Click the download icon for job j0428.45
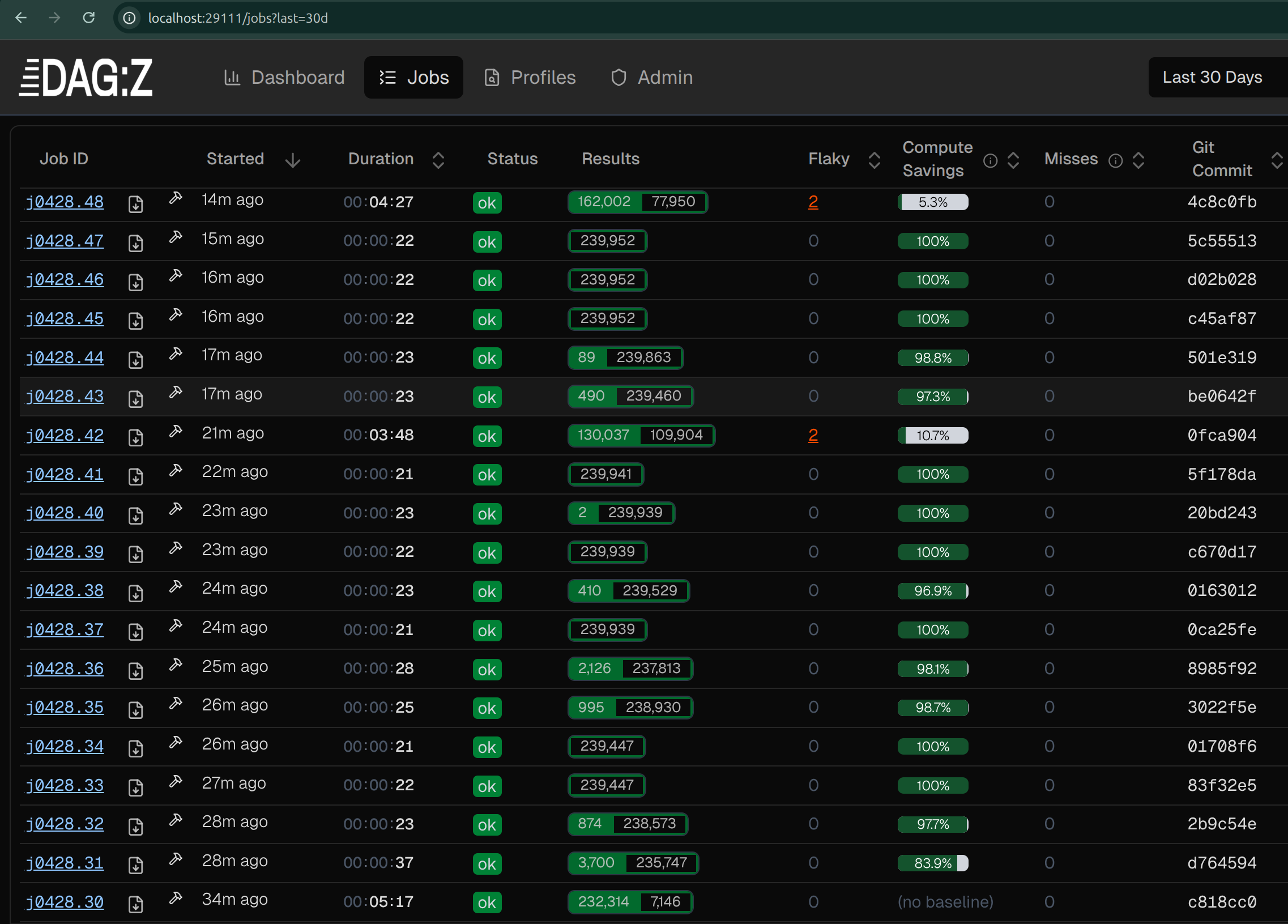The width and height of the screenshot is (1288, 924). coord(135,321)
